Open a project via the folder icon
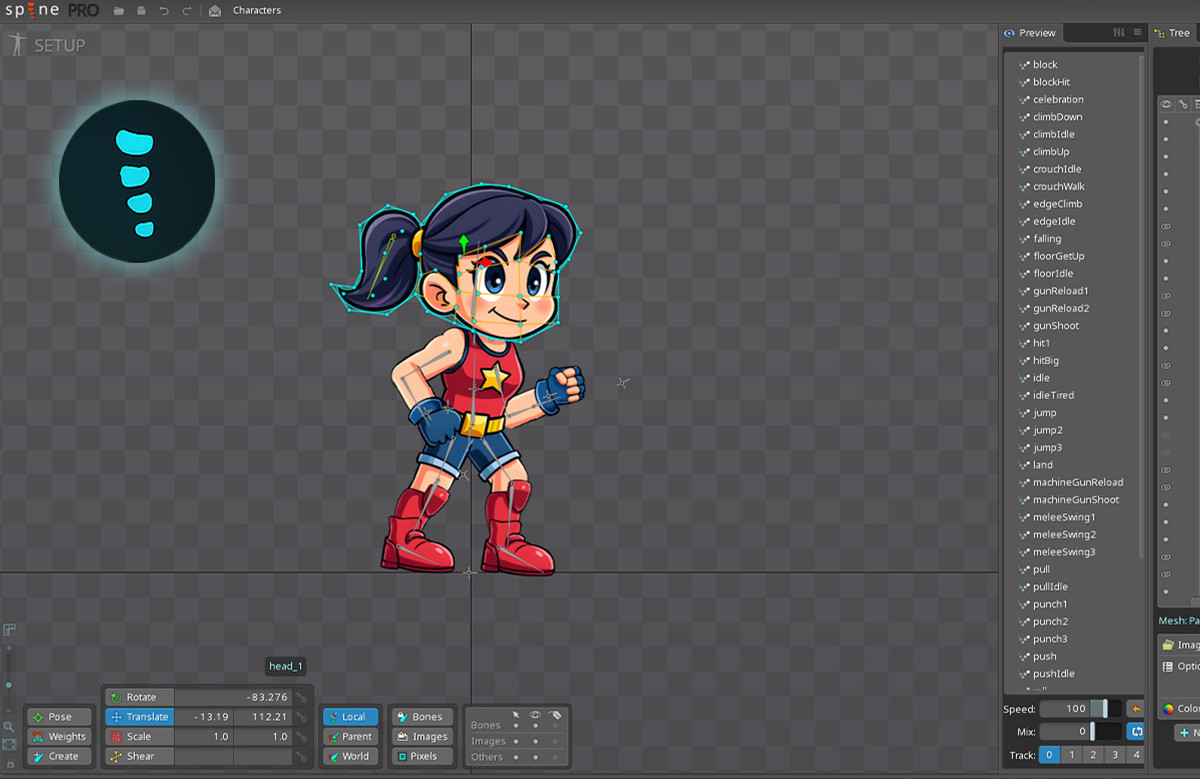1200x779 pixels. point(119,10)
